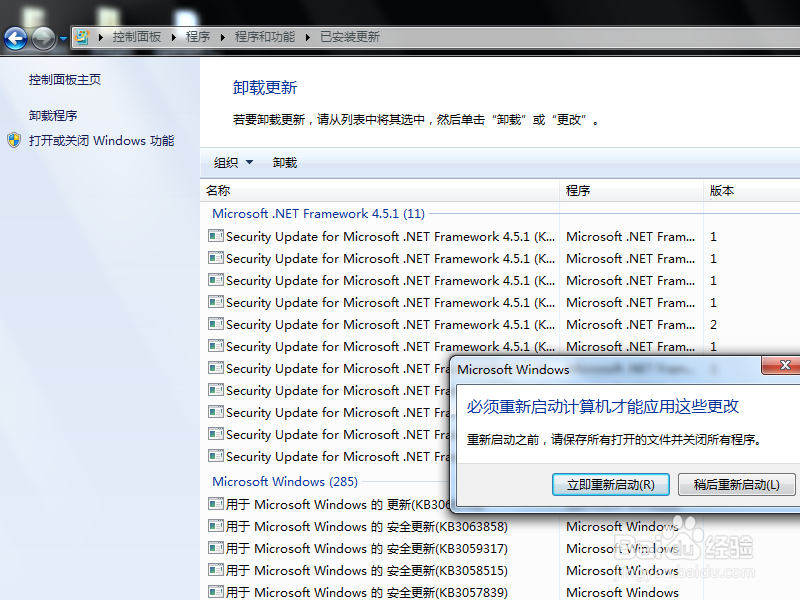The width and height of the screenshot is (800, 600).
Task: Select 程序 in the breadcrumb
Action: pos(198,37)
